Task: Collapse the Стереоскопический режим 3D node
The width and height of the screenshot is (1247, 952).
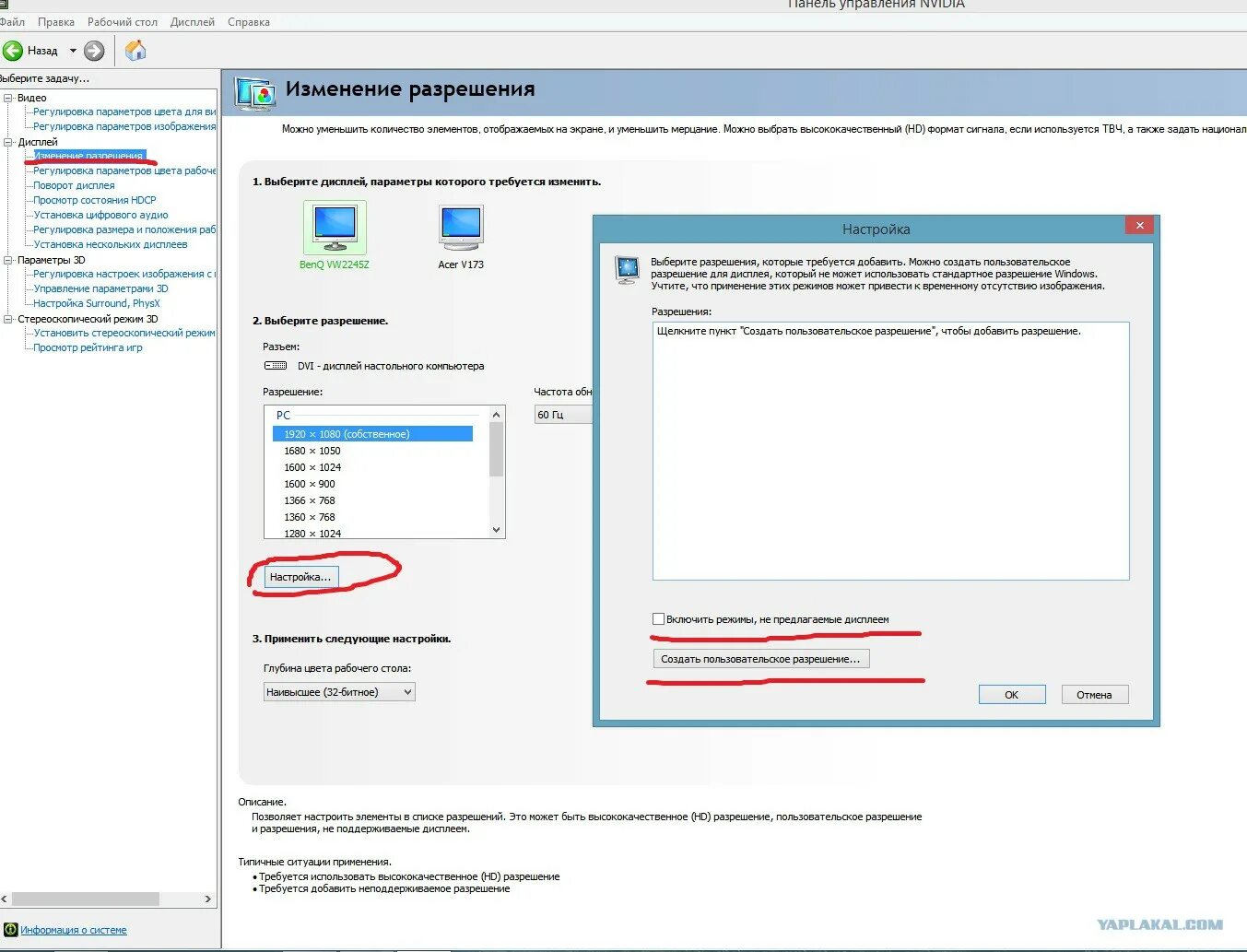Action: point(8,319)
